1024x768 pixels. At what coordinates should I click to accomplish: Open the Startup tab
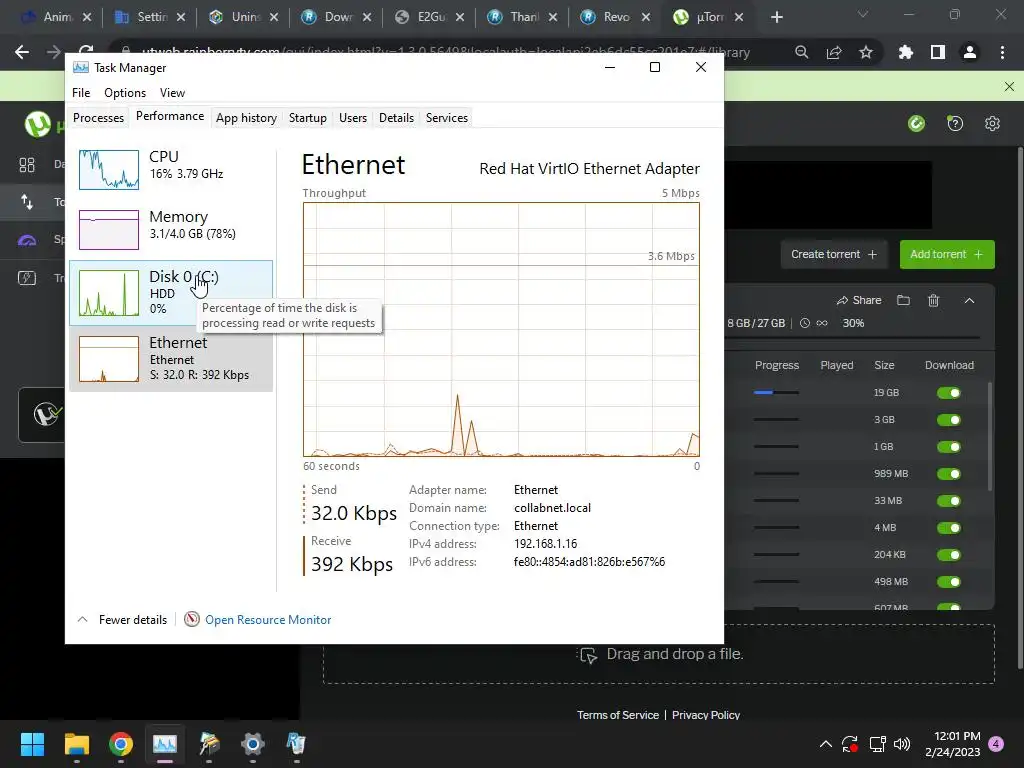pyautogui.click(x=308, y=118)
